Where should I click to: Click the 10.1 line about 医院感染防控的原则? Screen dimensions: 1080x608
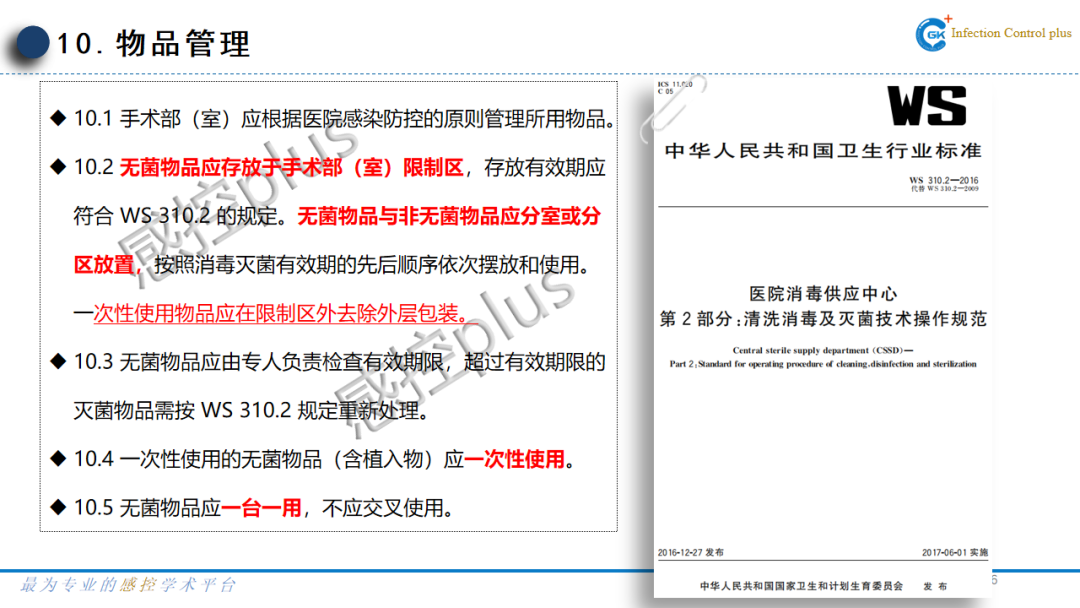(344, 119)
